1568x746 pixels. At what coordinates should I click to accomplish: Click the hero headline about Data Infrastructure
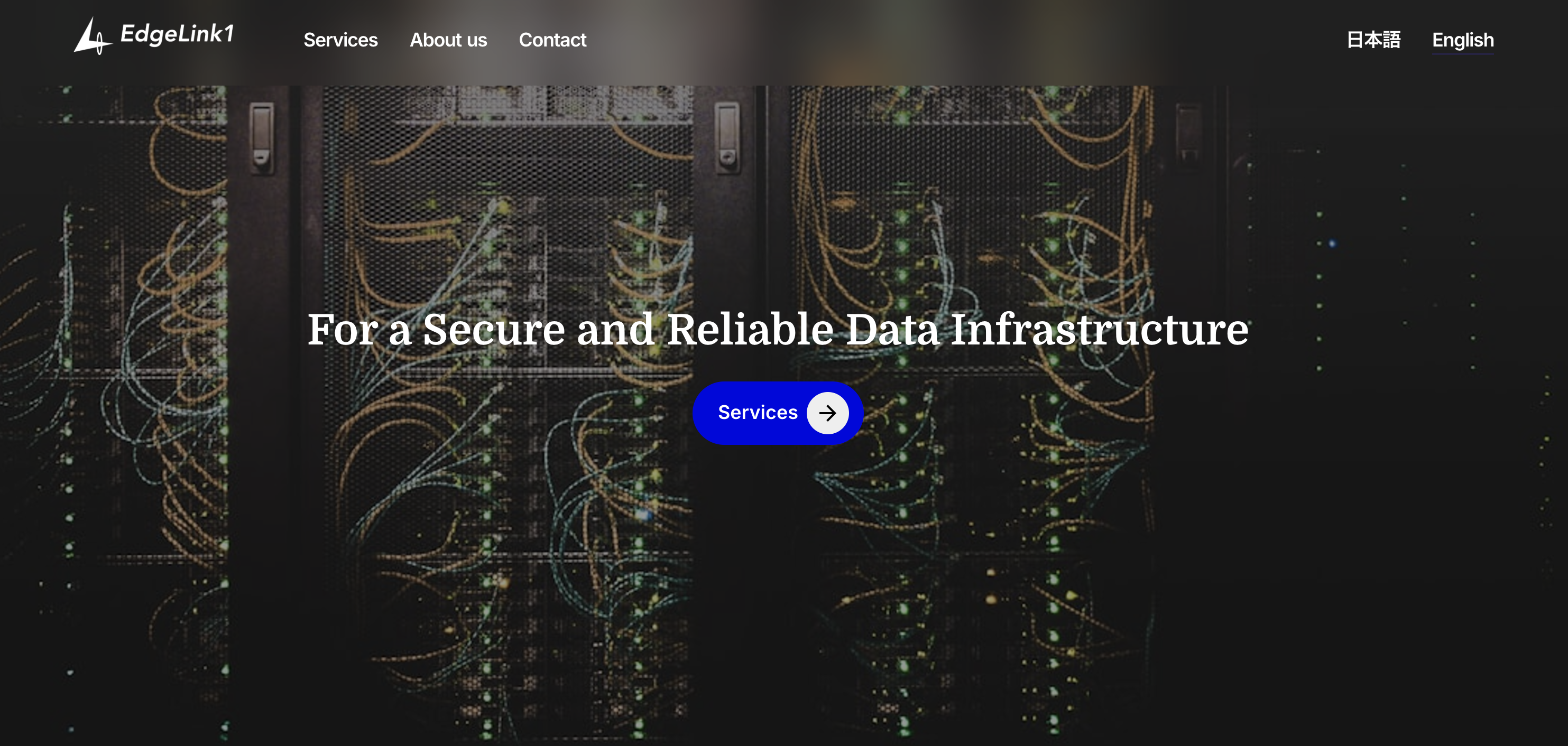tap(777, 329)
